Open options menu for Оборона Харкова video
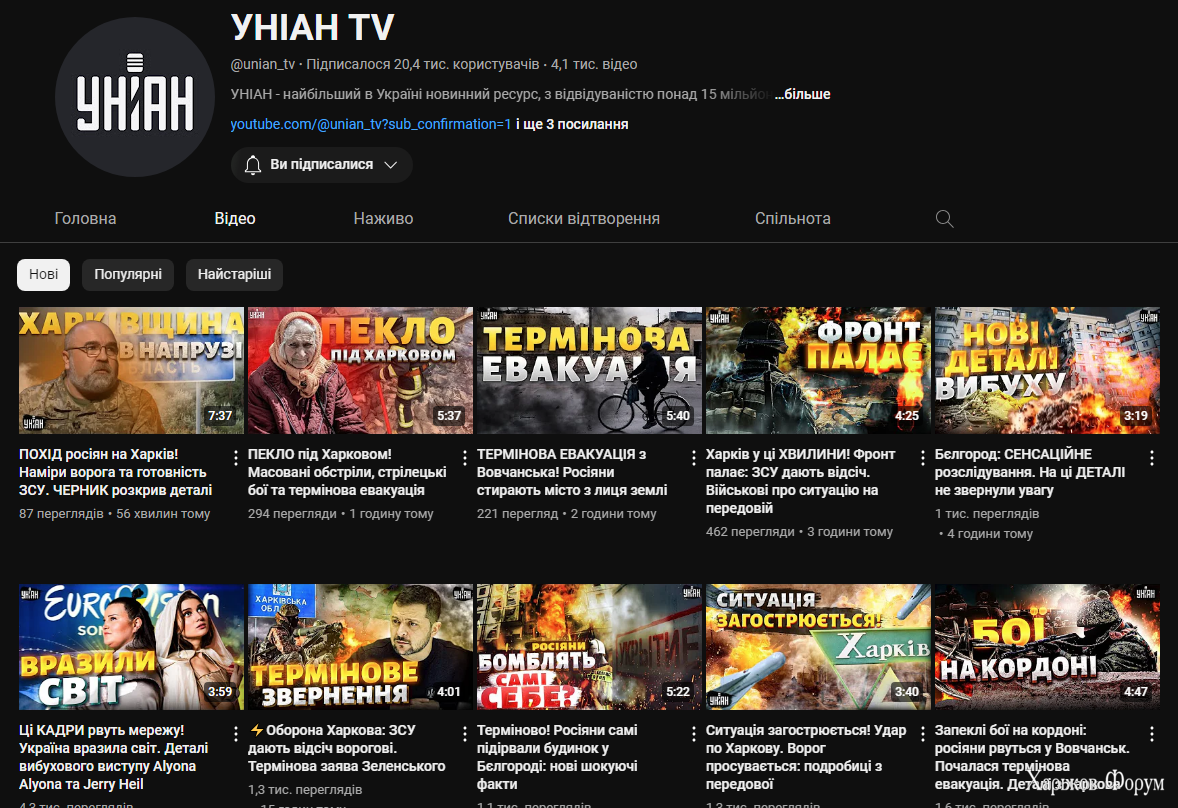1178x808 pixels. (x=465, y=733)
